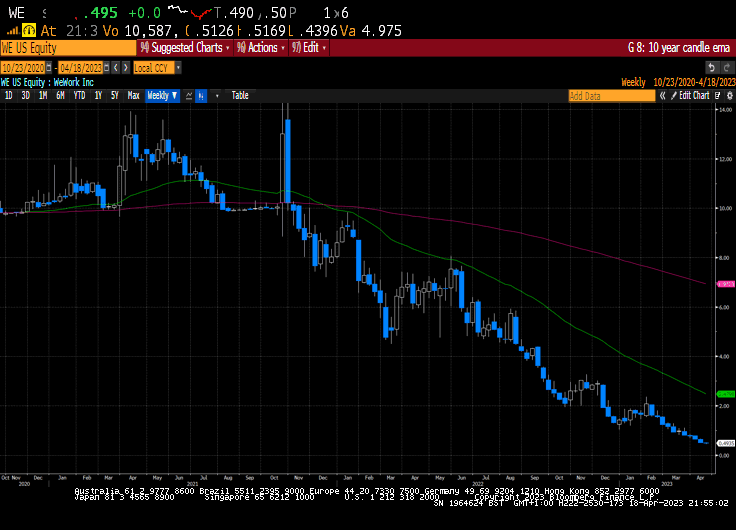736x530 pixels.
Task: Switch range to 6M
Action: [x=60, y=96]
